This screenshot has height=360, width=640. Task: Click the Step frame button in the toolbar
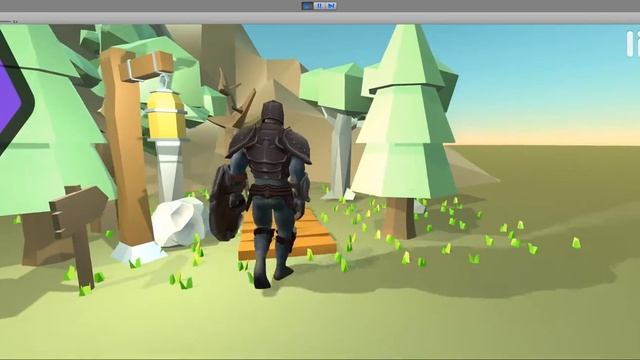tap(331, 6)
